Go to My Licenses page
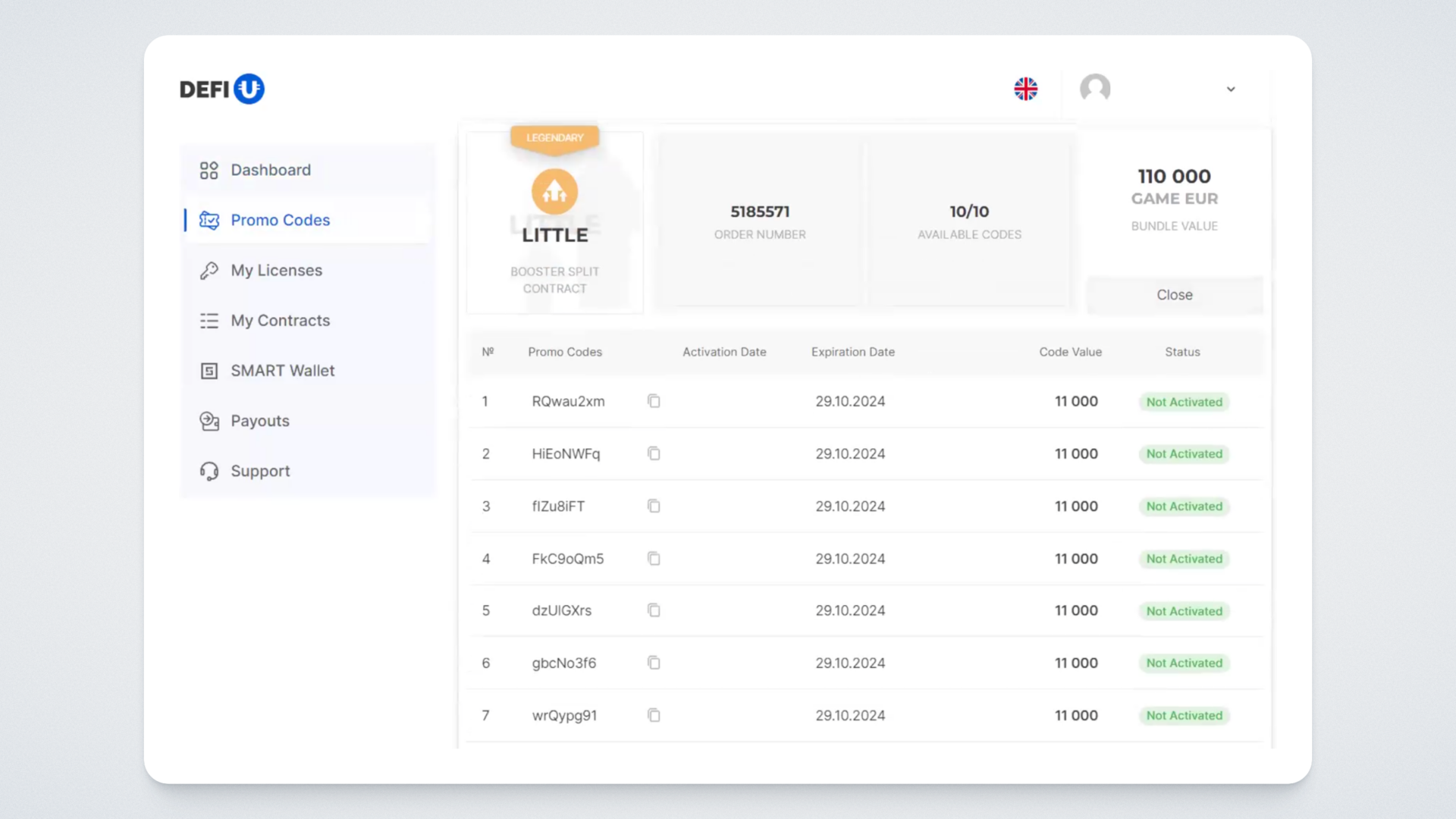 (x=276, y=271)
